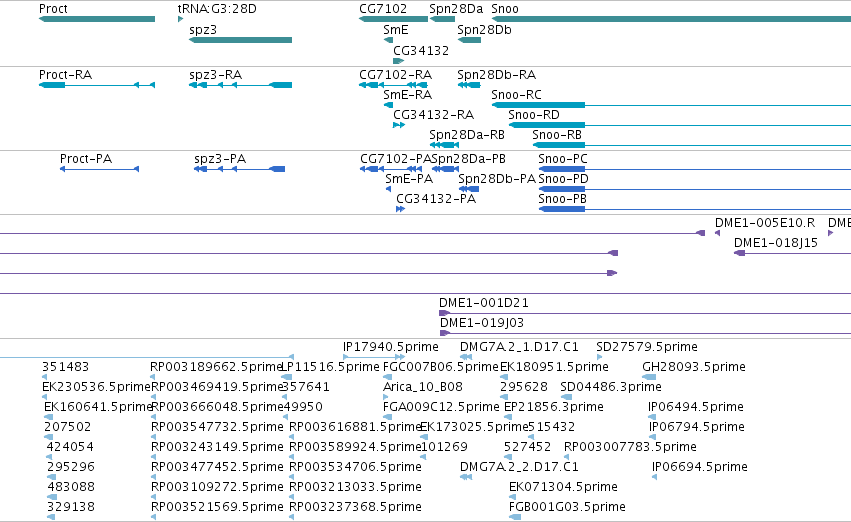
Task: Click the IP06494.5prime label
Action: 696,406
